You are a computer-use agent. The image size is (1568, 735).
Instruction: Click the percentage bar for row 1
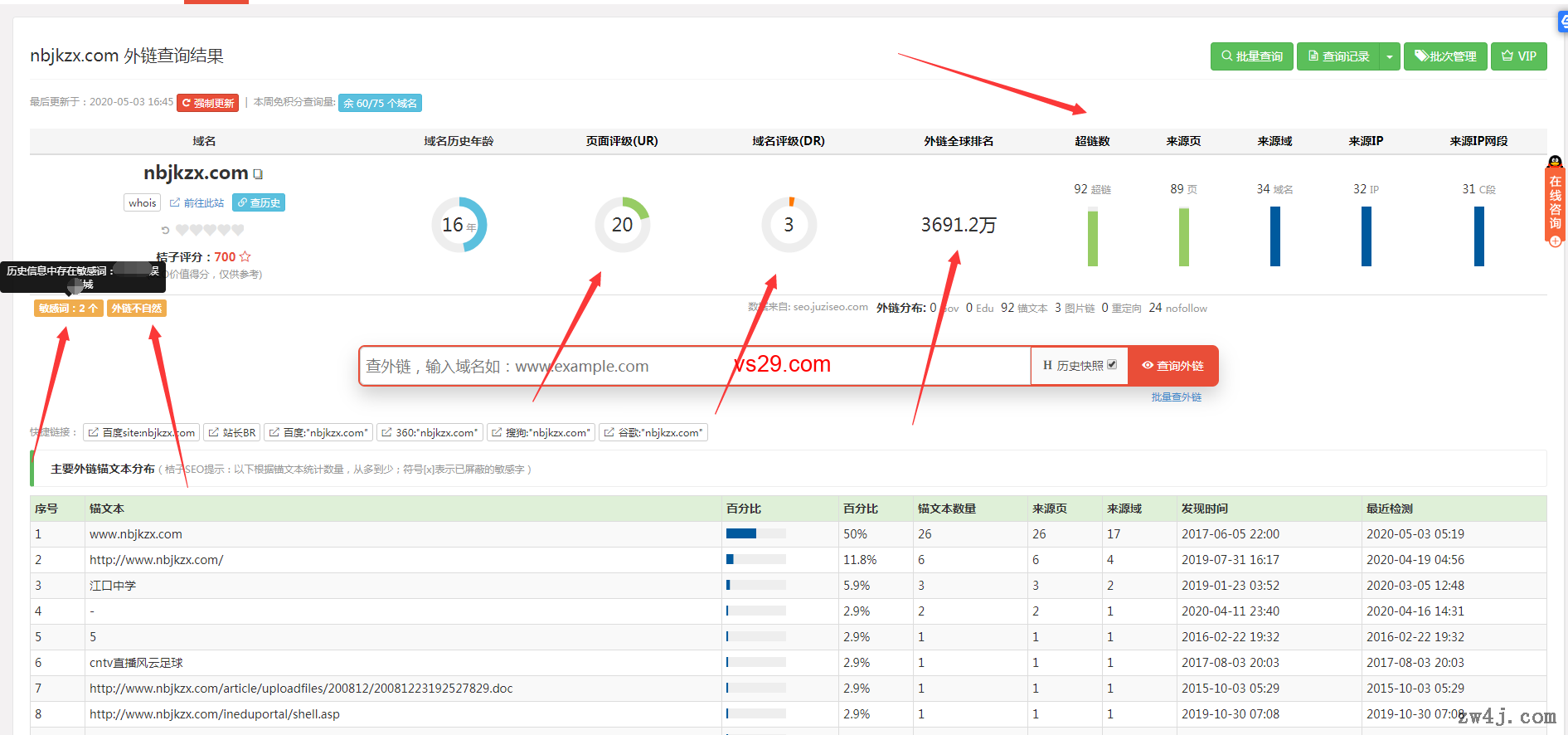pos(755,533)
